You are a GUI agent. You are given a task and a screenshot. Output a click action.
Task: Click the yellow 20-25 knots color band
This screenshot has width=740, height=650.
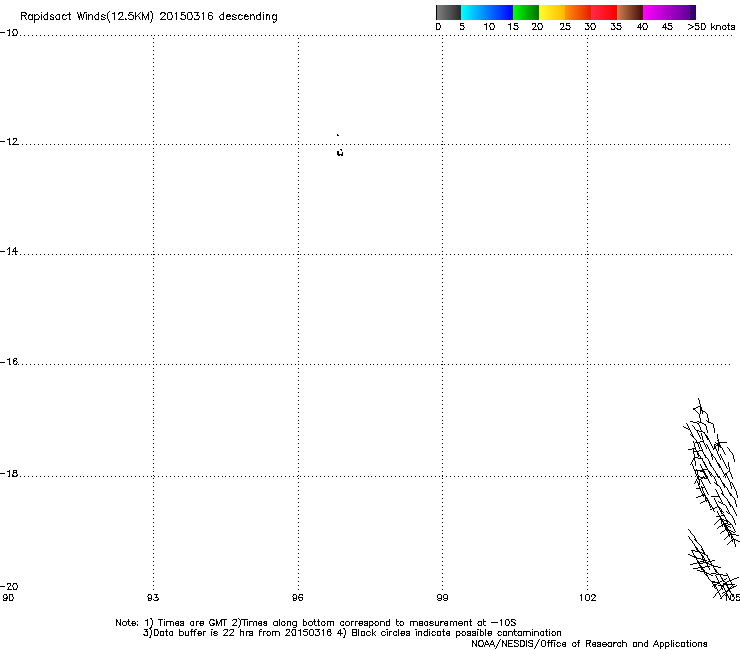[552, 12]
